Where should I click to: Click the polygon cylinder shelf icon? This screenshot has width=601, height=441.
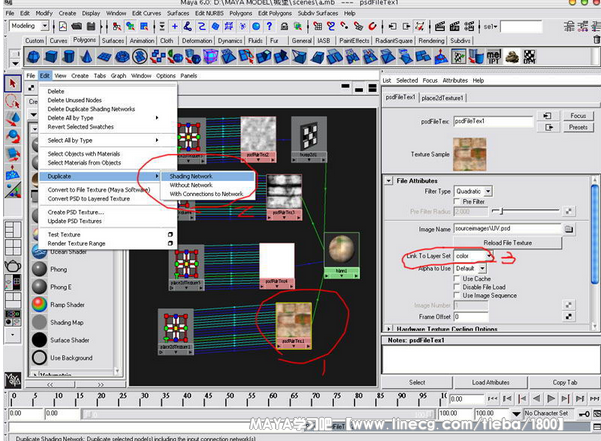(69, 57)
